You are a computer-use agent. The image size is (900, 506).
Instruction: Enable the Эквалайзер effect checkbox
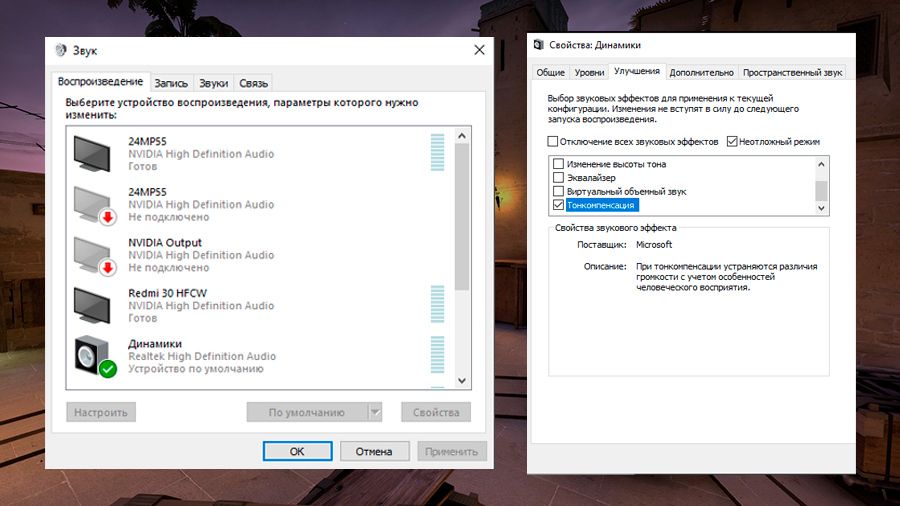[558, 177]
